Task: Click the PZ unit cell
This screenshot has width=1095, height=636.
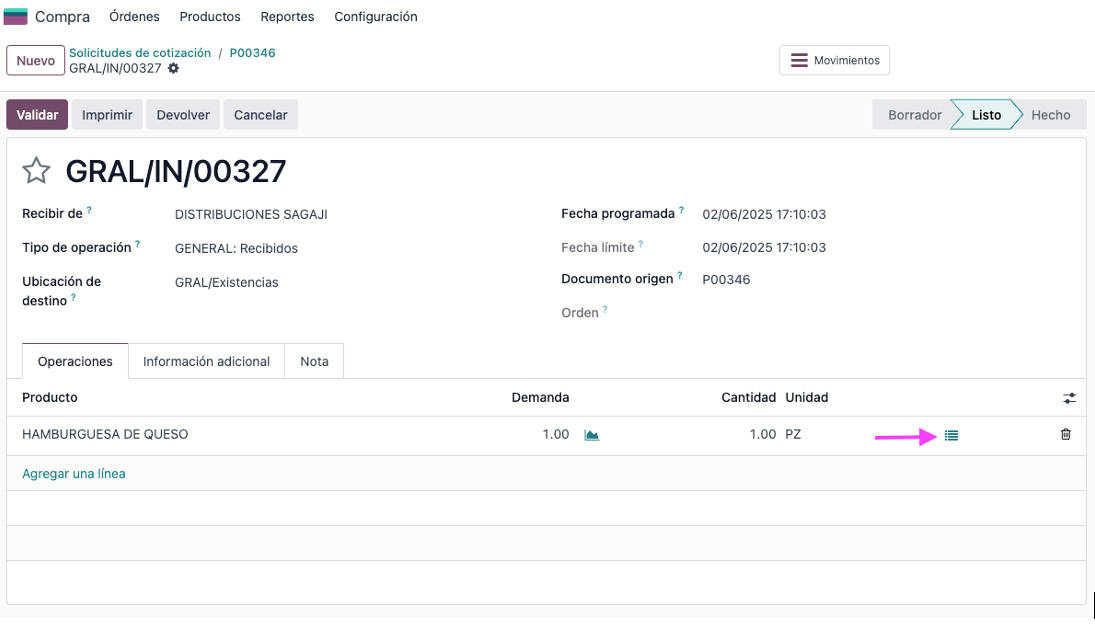Action: pyautogui.click(x=793, y=434)
